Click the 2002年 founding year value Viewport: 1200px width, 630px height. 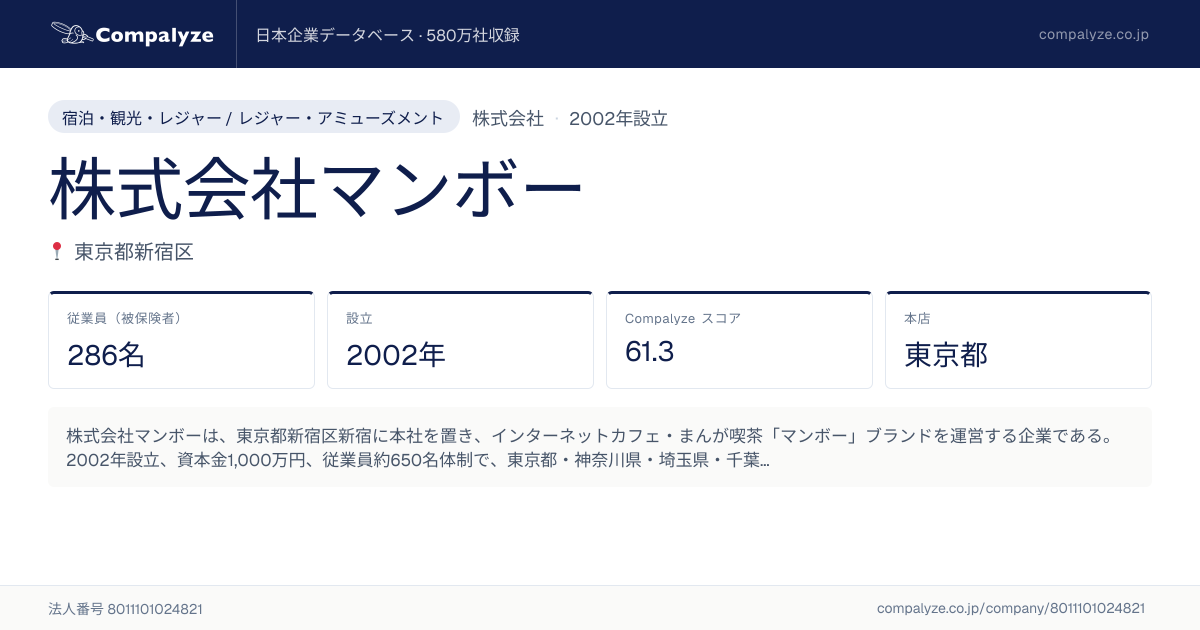(x=396, y=355)
